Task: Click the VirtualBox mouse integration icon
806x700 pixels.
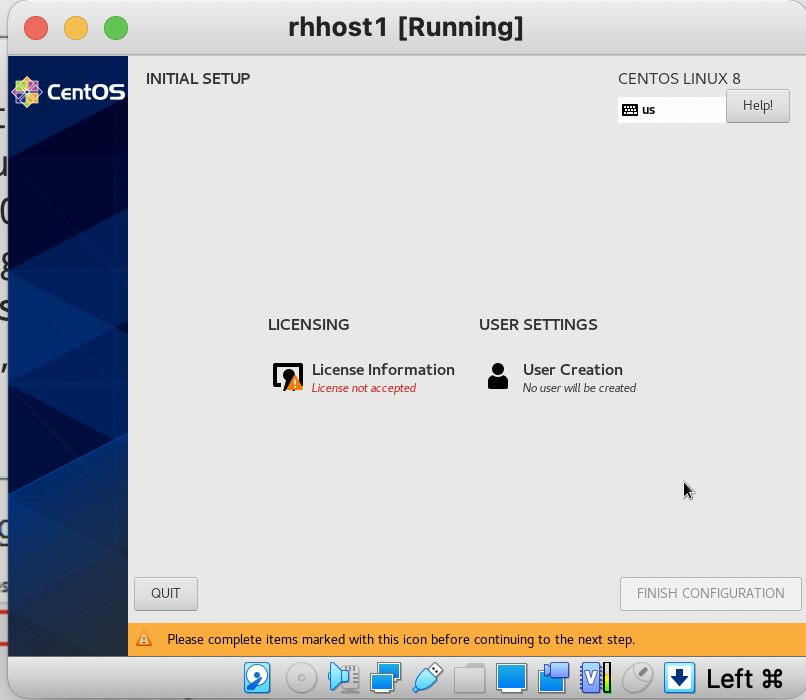Action: (637, 678)
